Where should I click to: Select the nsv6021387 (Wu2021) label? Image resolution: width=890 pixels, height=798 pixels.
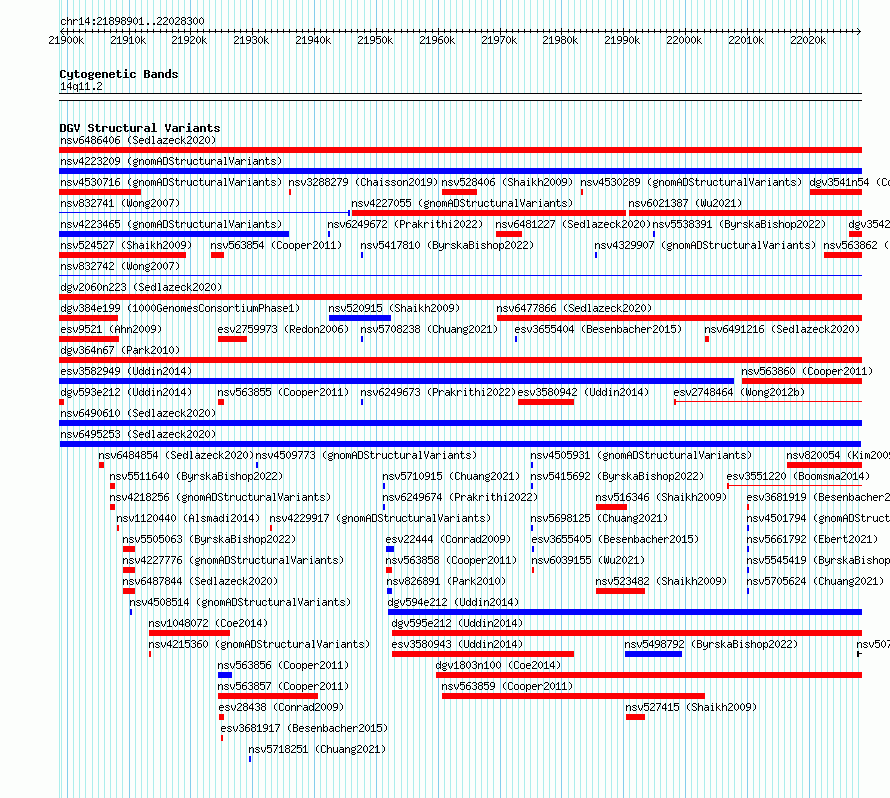(x=685, y=203)
